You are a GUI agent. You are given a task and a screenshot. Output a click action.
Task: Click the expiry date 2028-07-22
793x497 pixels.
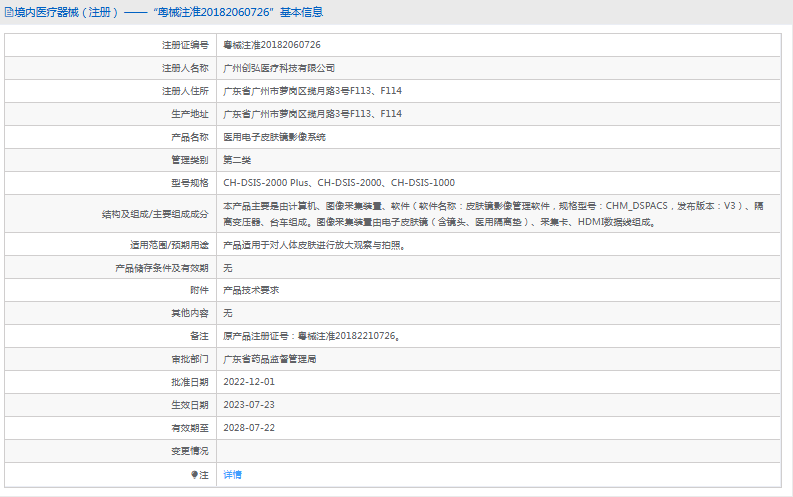pyautogui.click(x=249, y=428)
